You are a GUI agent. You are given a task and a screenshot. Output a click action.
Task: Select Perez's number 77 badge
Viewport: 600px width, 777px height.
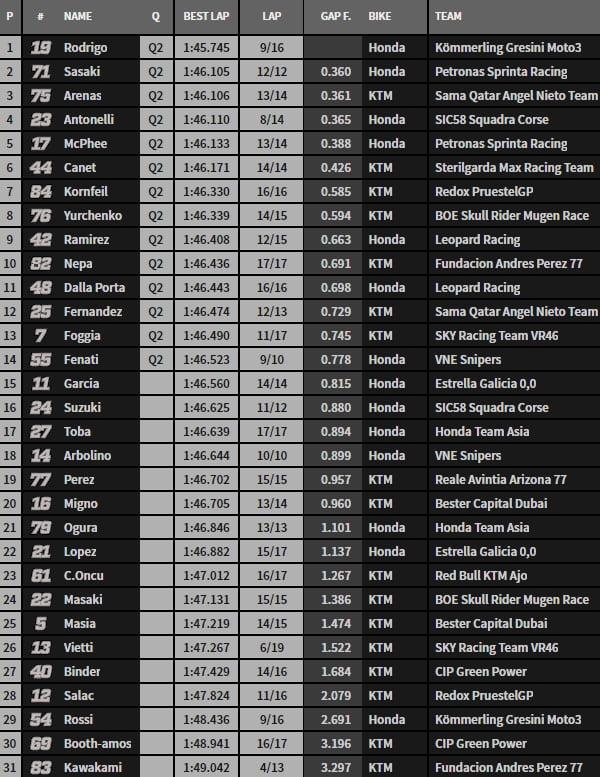click(x=40, y=480)
